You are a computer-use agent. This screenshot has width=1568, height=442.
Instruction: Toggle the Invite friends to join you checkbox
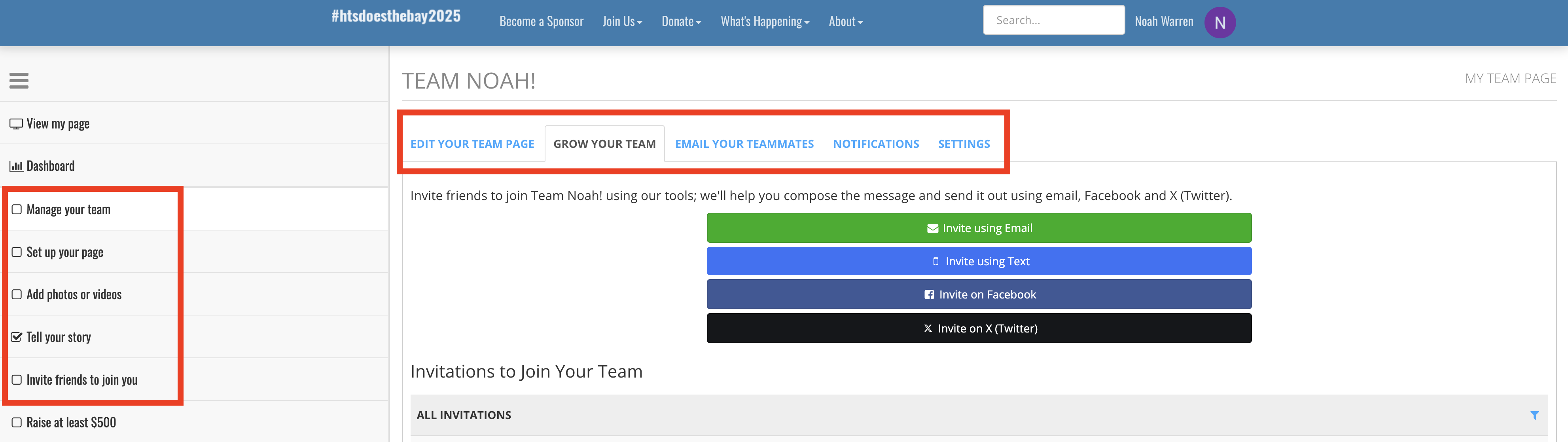[x=17, y=380]
